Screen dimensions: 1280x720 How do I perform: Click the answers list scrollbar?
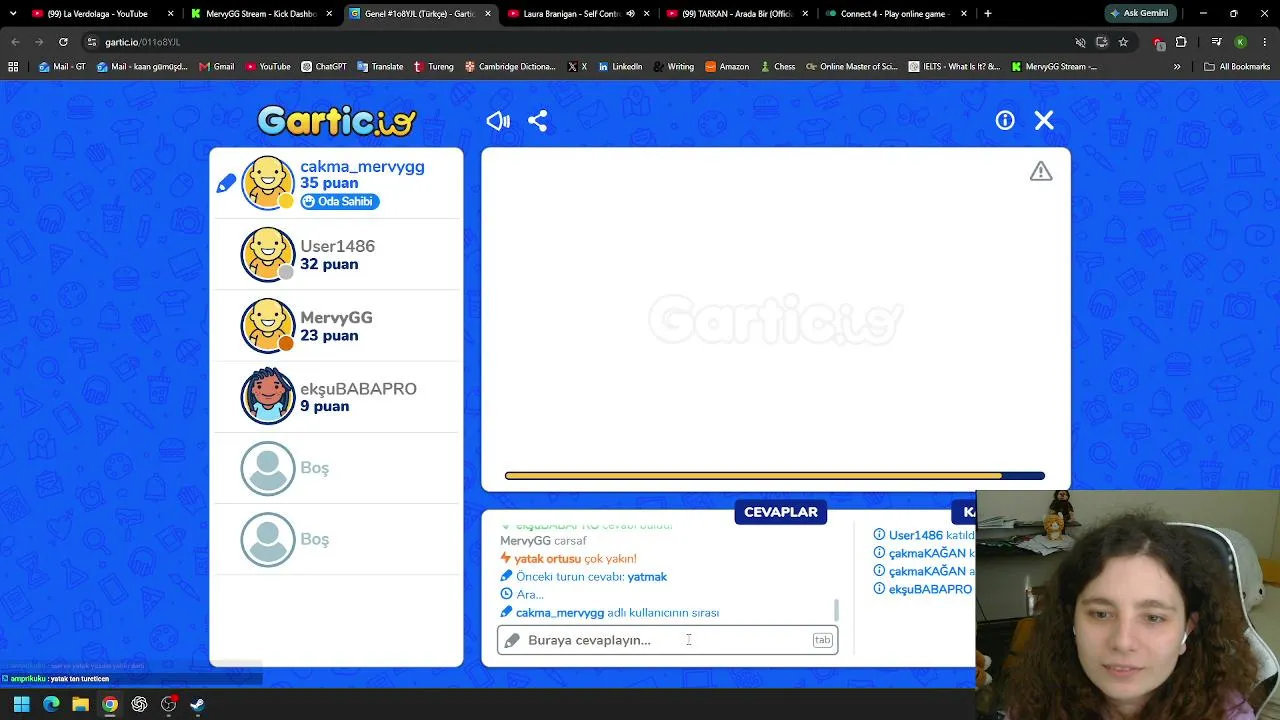click(836, 610)
